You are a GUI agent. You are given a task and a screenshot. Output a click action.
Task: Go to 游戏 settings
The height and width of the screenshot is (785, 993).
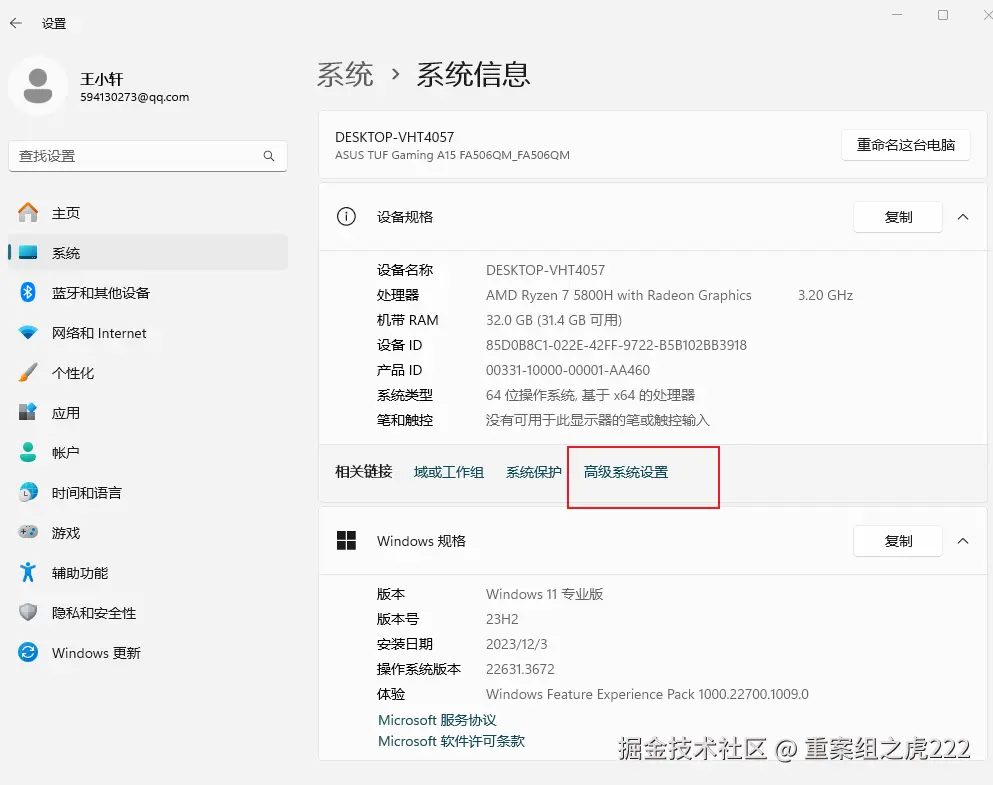click(x=148, y=532)
